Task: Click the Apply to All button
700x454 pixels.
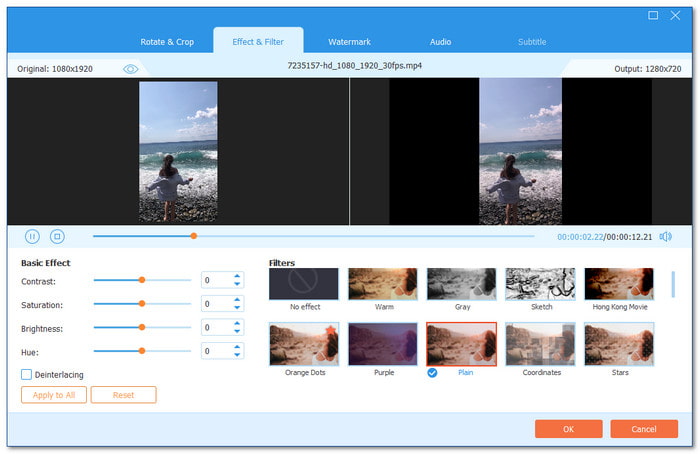Action: [x=54, y=395]
